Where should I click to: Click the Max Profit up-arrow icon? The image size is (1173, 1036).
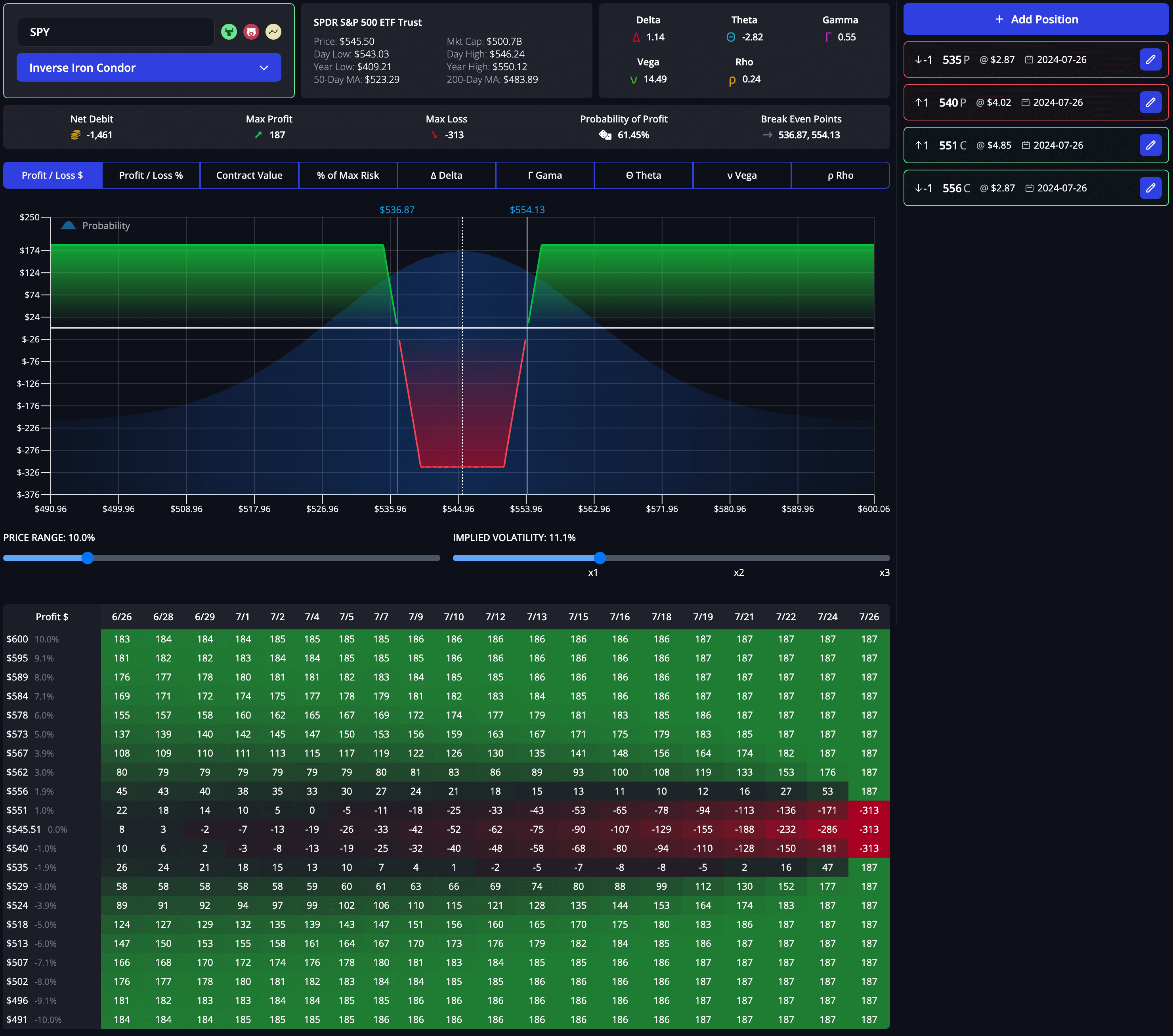click(x=258, y=135)
